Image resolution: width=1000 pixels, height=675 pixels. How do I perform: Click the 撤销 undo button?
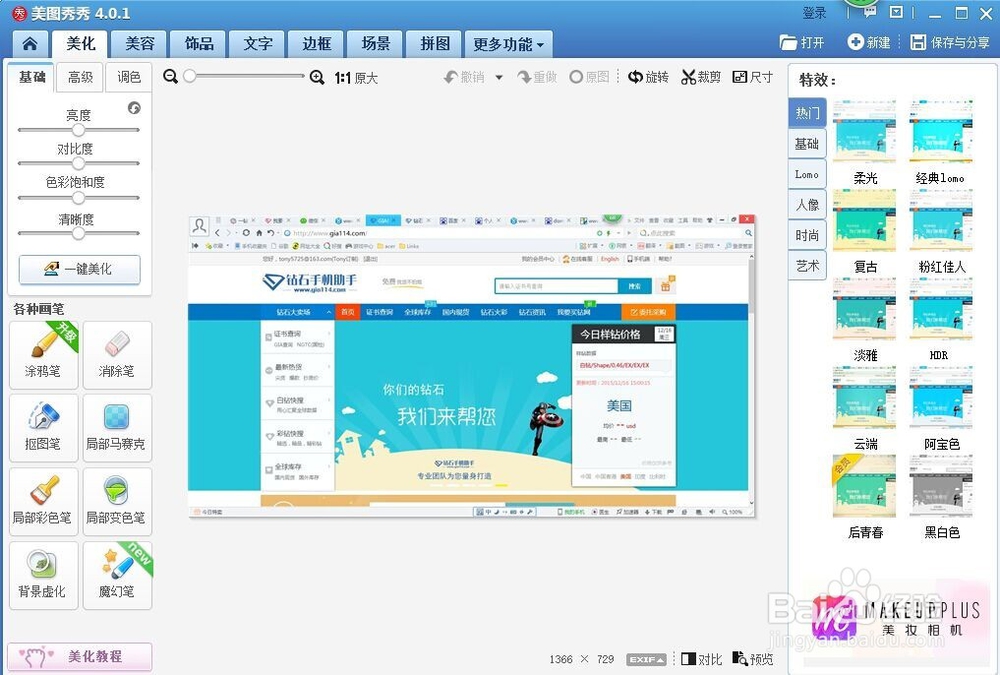click(465, 77)
